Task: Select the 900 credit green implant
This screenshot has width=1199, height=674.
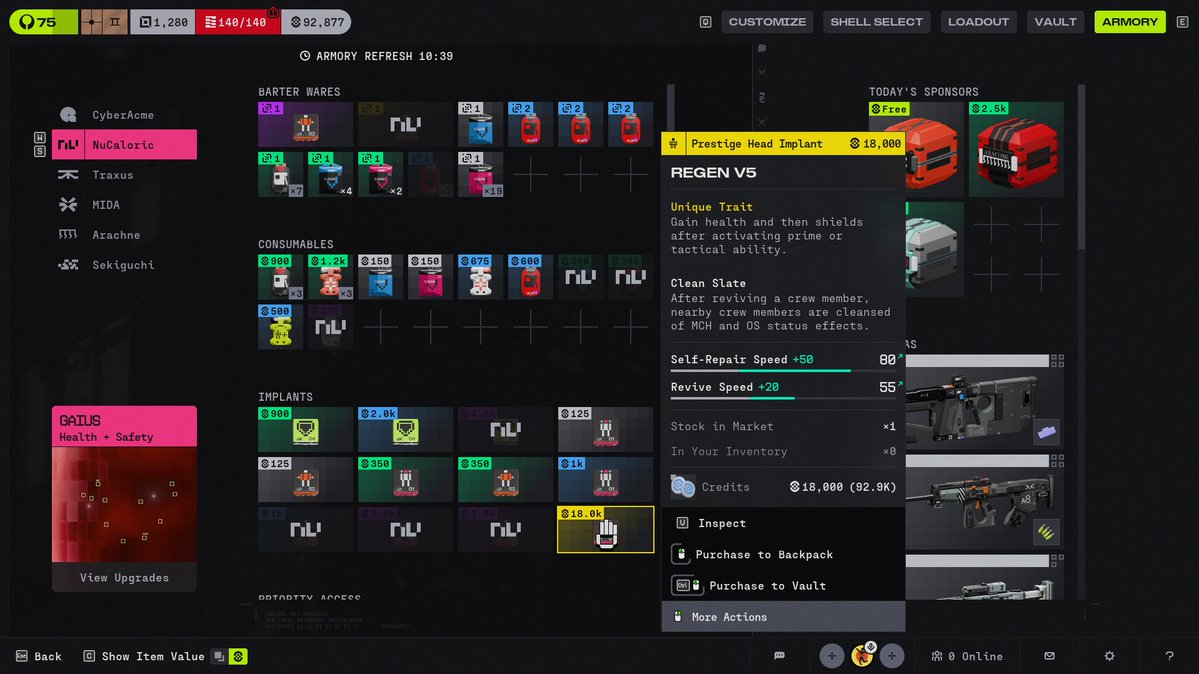Action: [305, 429]
